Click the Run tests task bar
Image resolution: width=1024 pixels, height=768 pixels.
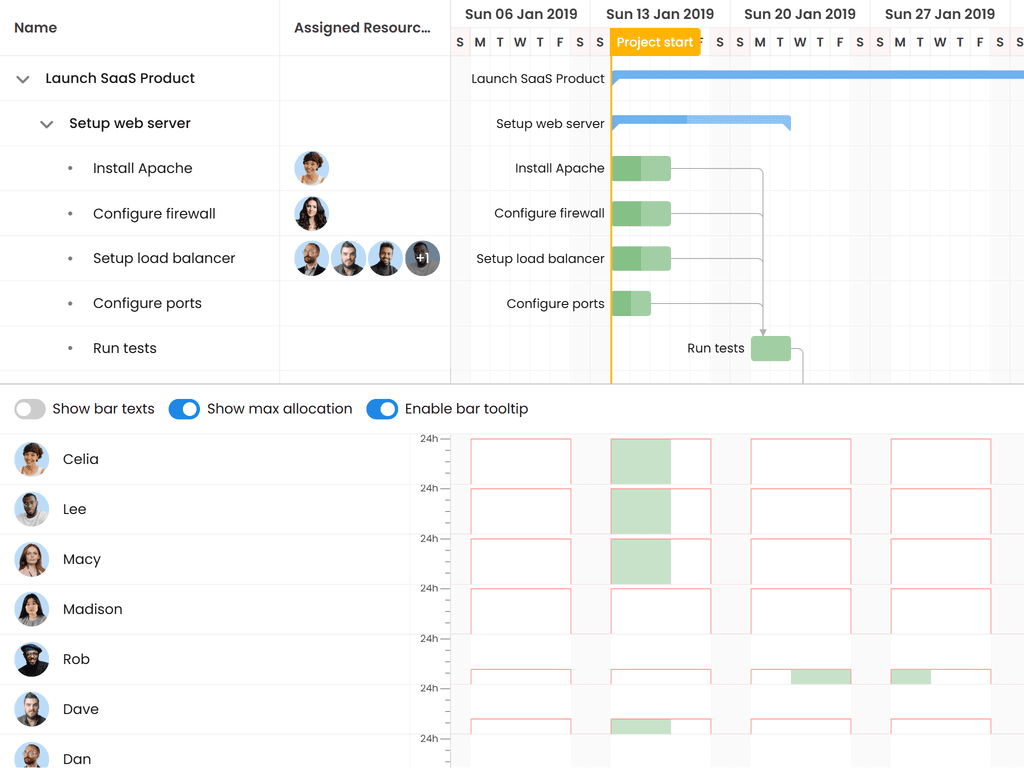[771, 348]
